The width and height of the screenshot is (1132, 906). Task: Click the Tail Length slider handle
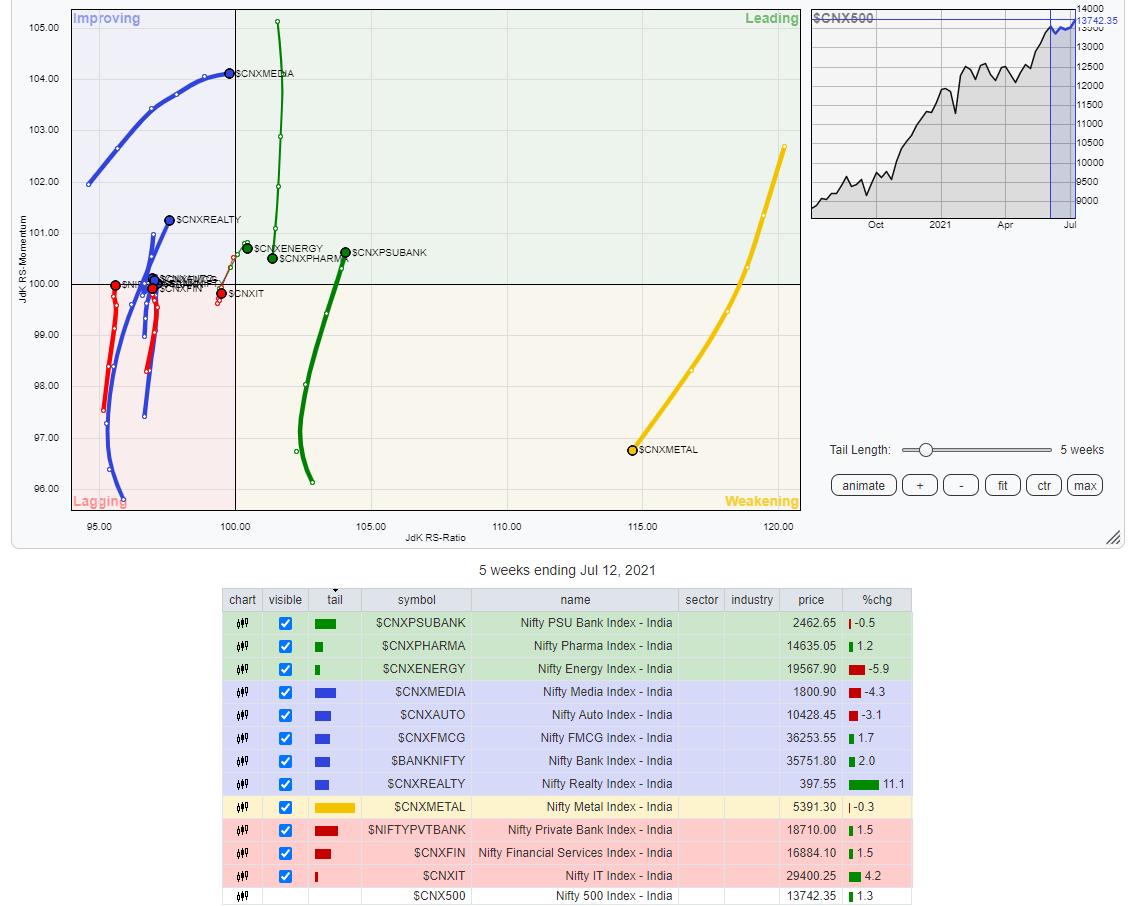[925, 450]
